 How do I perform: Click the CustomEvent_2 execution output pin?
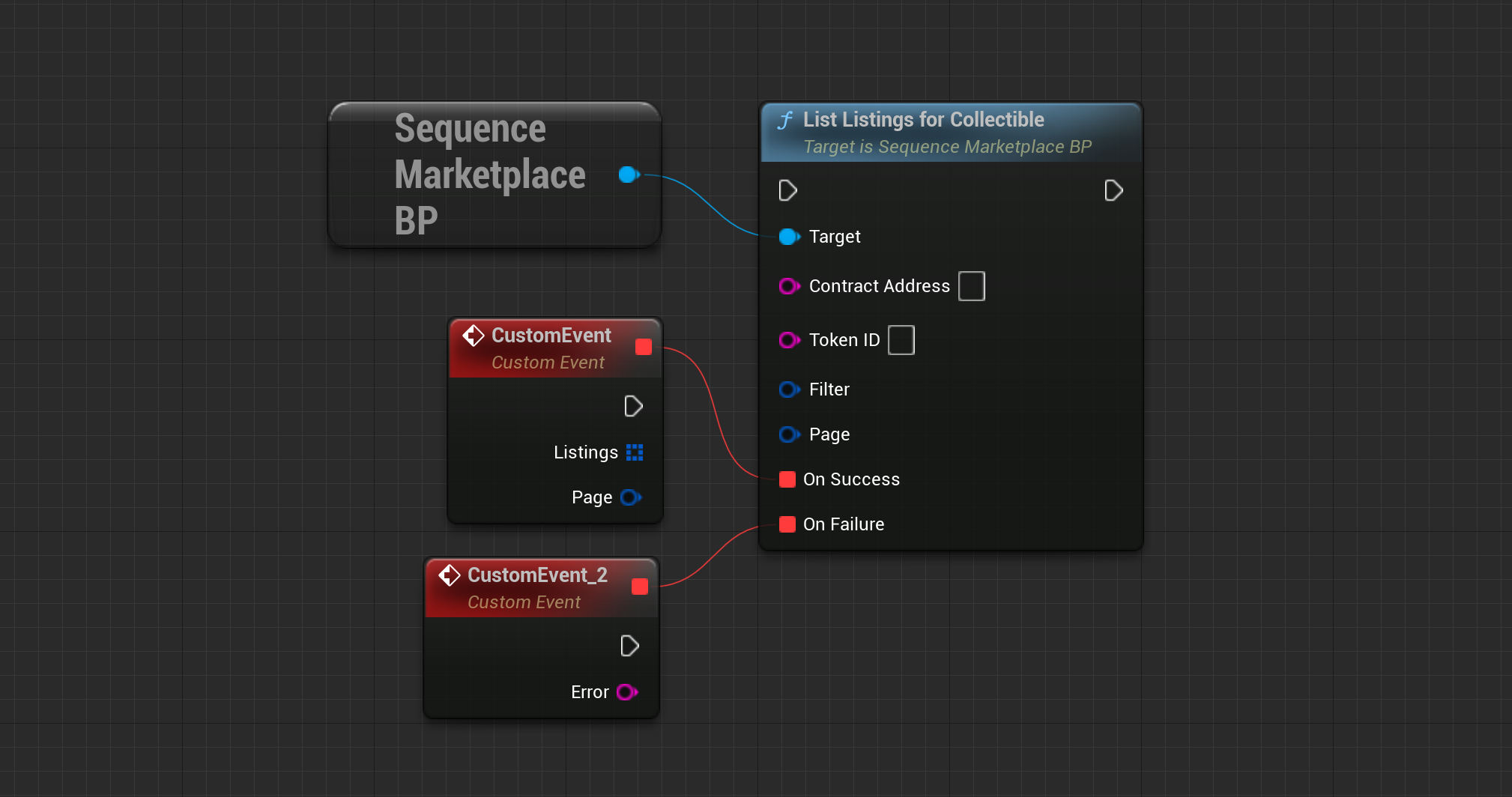point(629,646)
